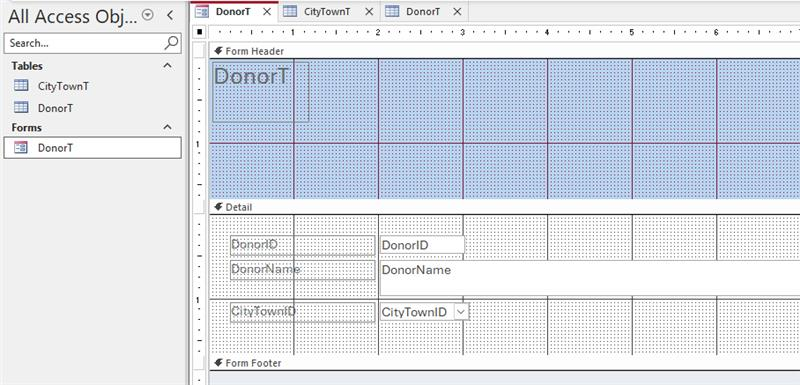The height and width of the screenshot is (385, 800).
Task: Select the DonorID text box control
Action: [x=422, y=245]
